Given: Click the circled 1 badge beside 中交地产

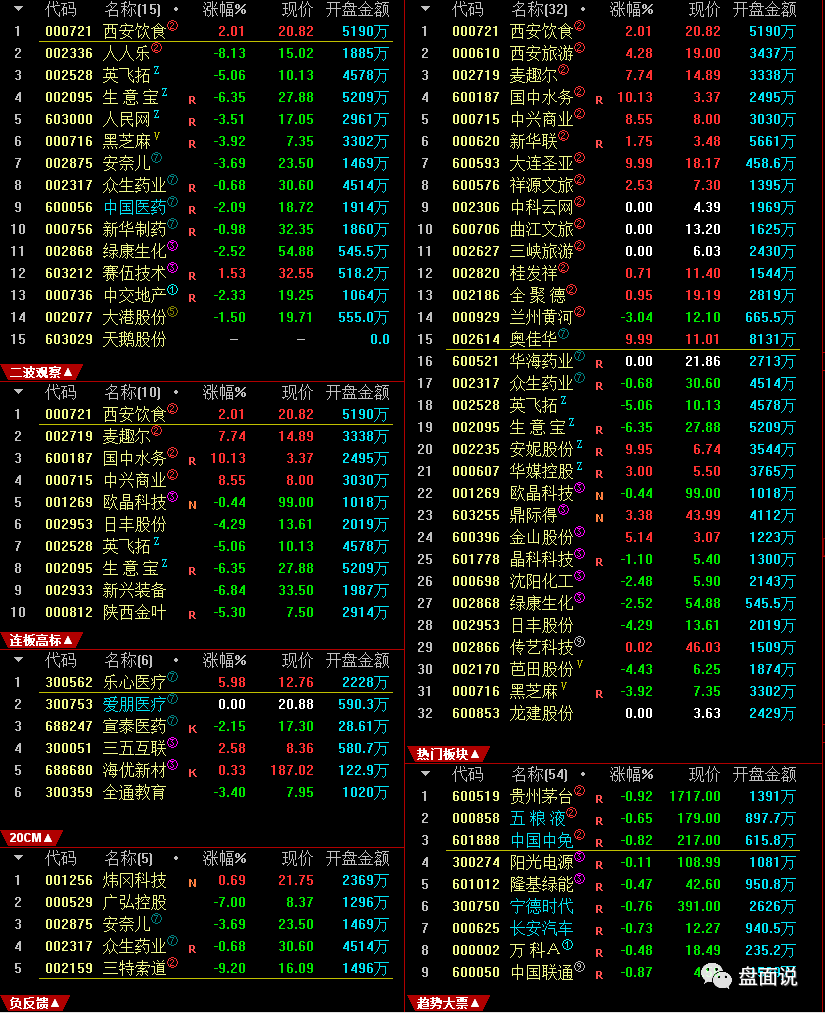Looking at the screenshot, I should (x=172, y=289).
